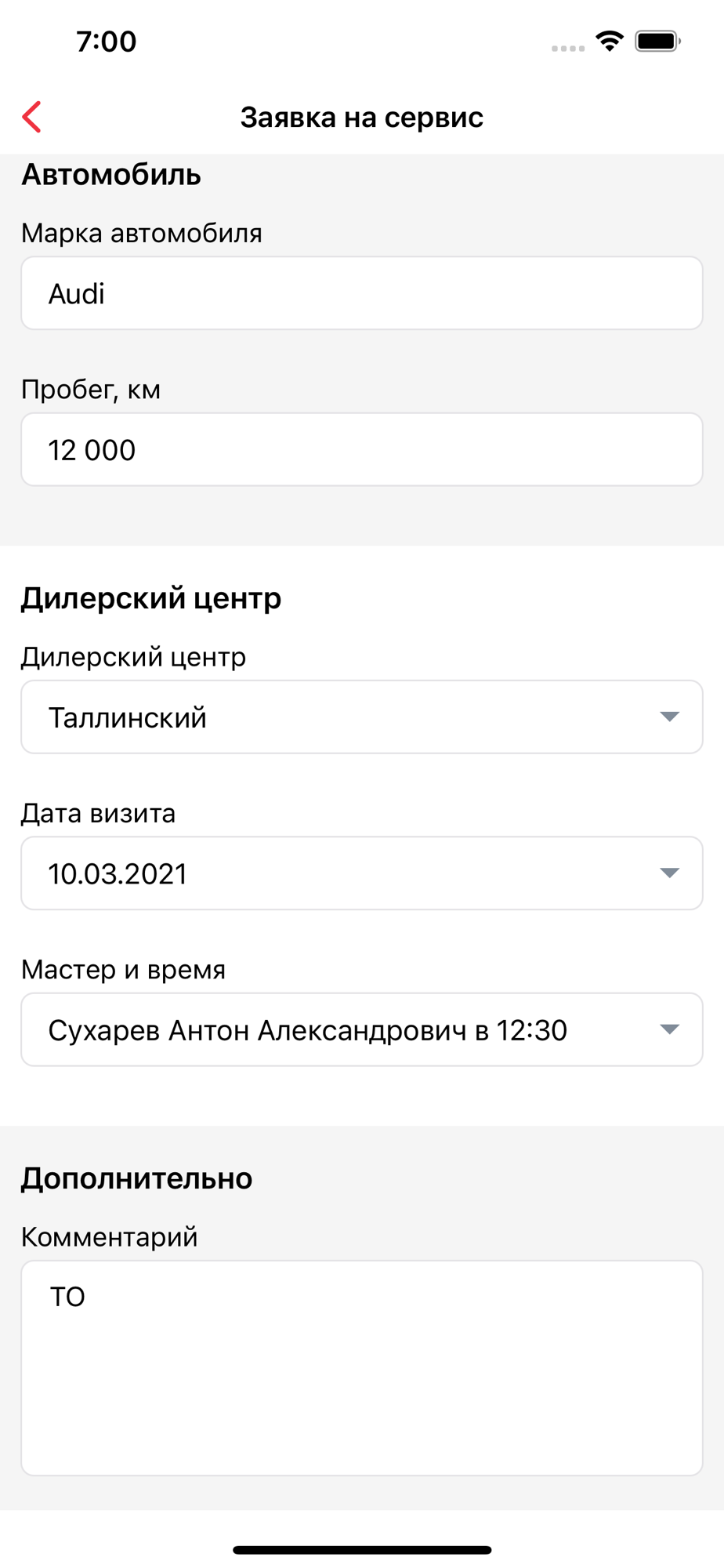Tap the Wi-Fi status icon
This screenshot has height=1568, width=724.
[x=609, y=41]
